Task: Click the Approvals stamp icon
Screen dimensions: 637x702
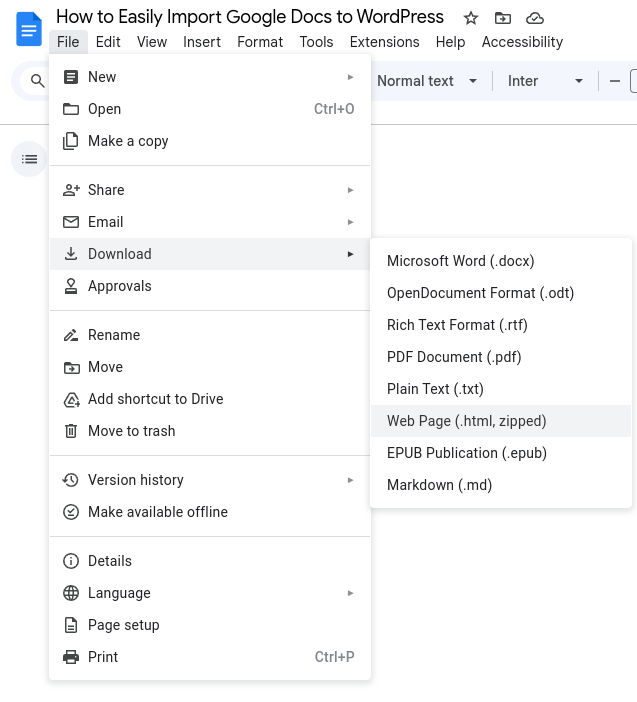Action: [71, 286]
